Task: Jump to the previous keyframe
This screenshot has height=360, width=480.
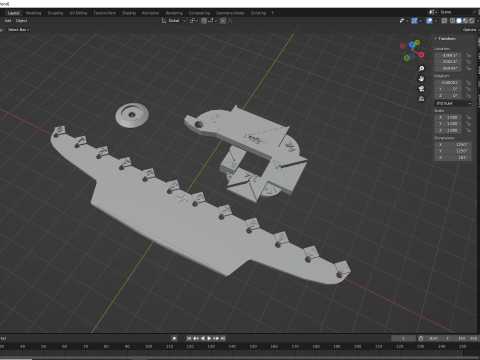Action: tap(196, 338)
